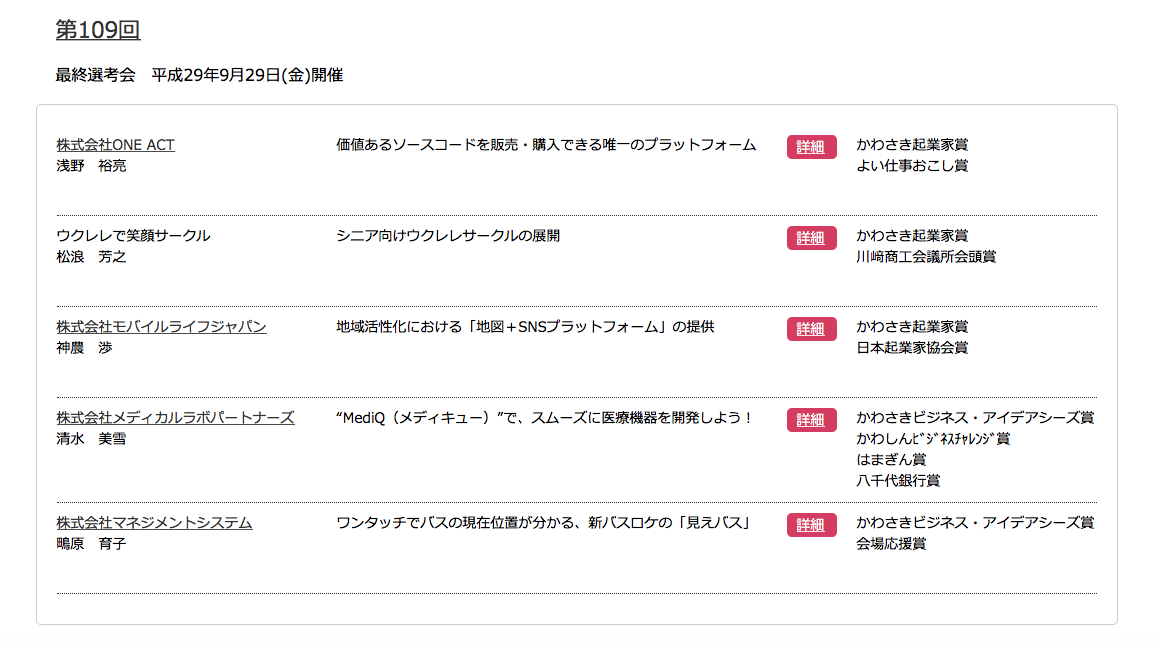The image size is (1158, 647).
Task: Click 詳細 button for MediQ entry
Action: (x=811, y=420)
